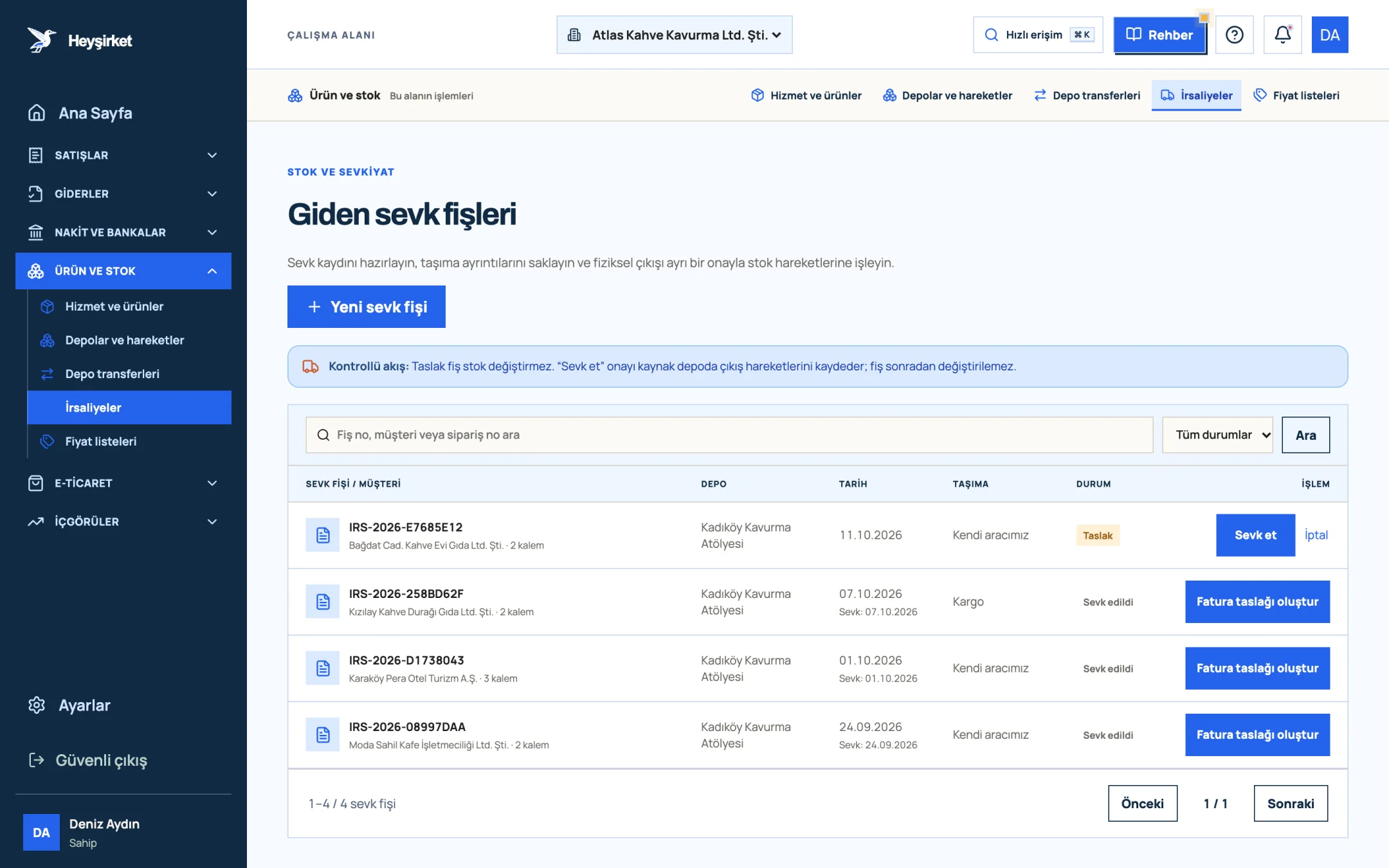Open the help question mark icon
1389x868 pixels.
point(1234,35)
